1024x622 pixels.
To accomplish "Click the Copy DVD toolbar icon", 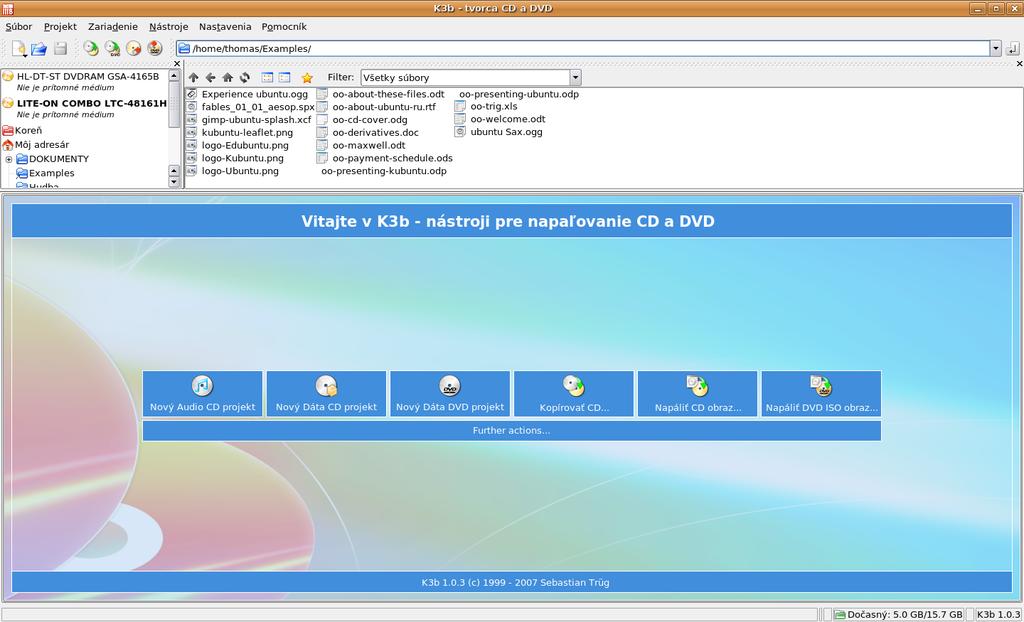I will (112, 48).
